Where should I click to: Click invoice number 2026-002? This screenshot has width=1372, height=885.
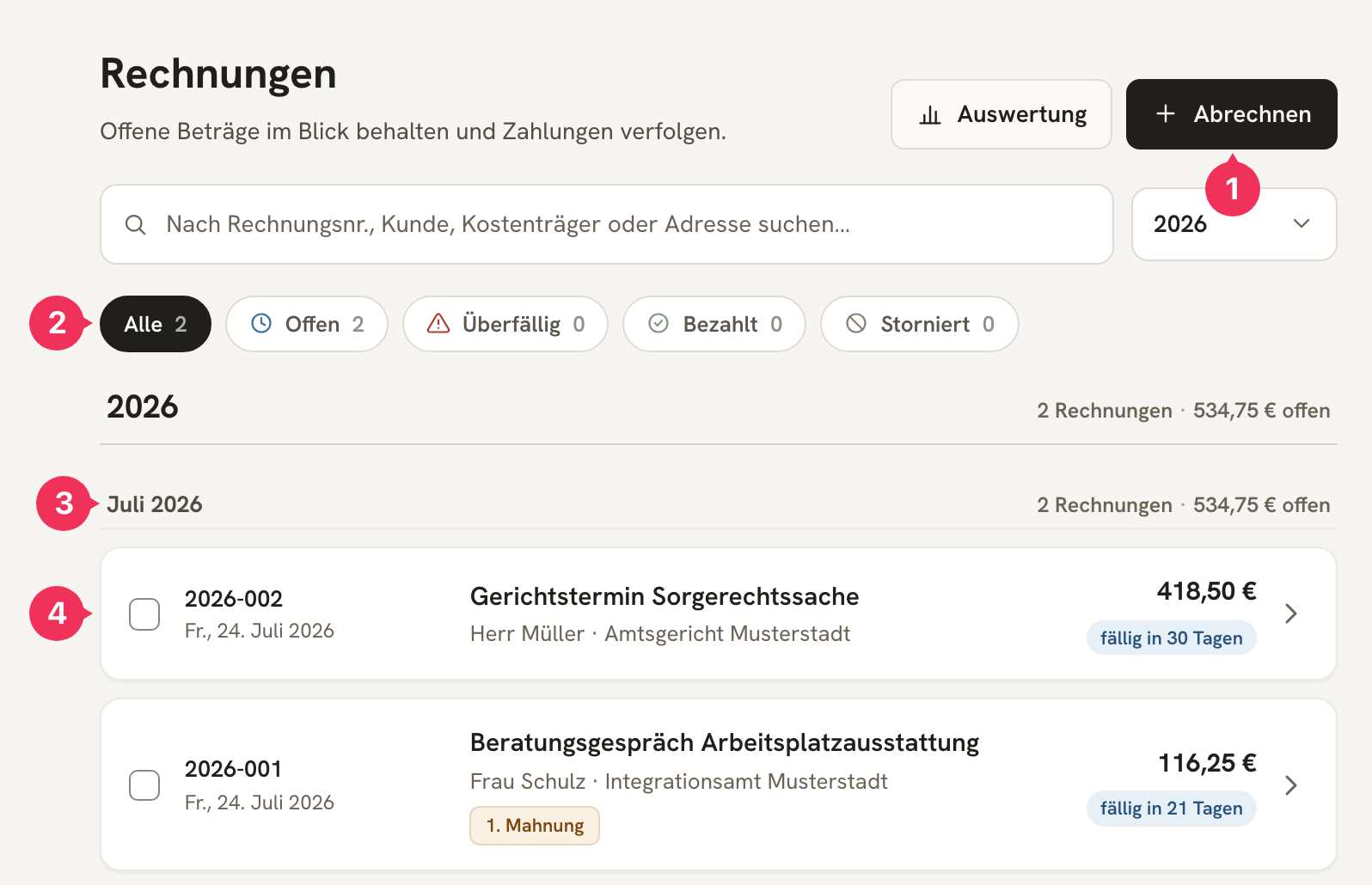(234, 599)
